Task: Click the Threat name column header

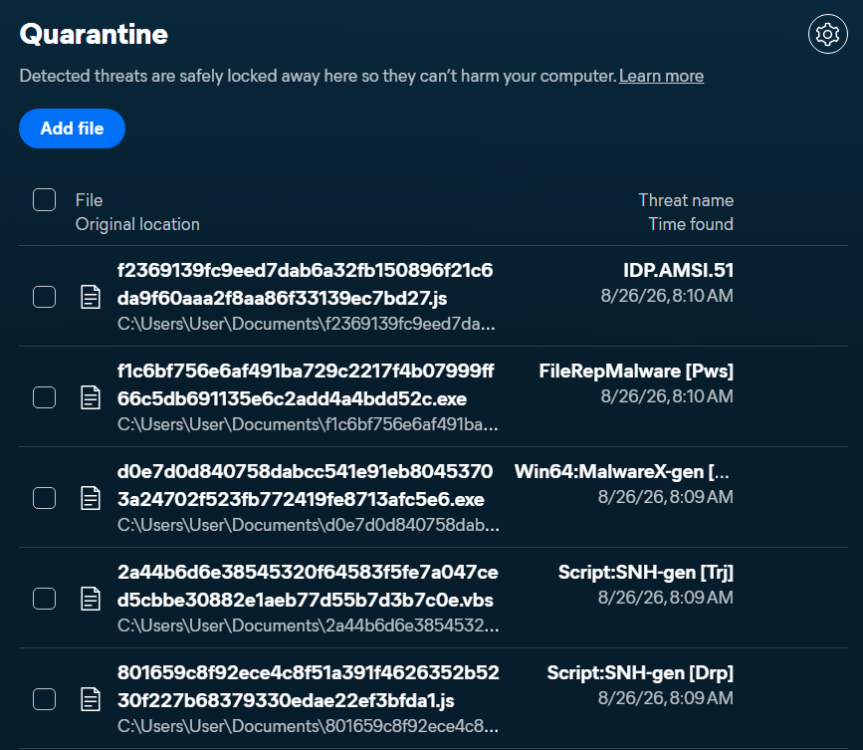Action: pyautogui.click(x=686, y=200)
